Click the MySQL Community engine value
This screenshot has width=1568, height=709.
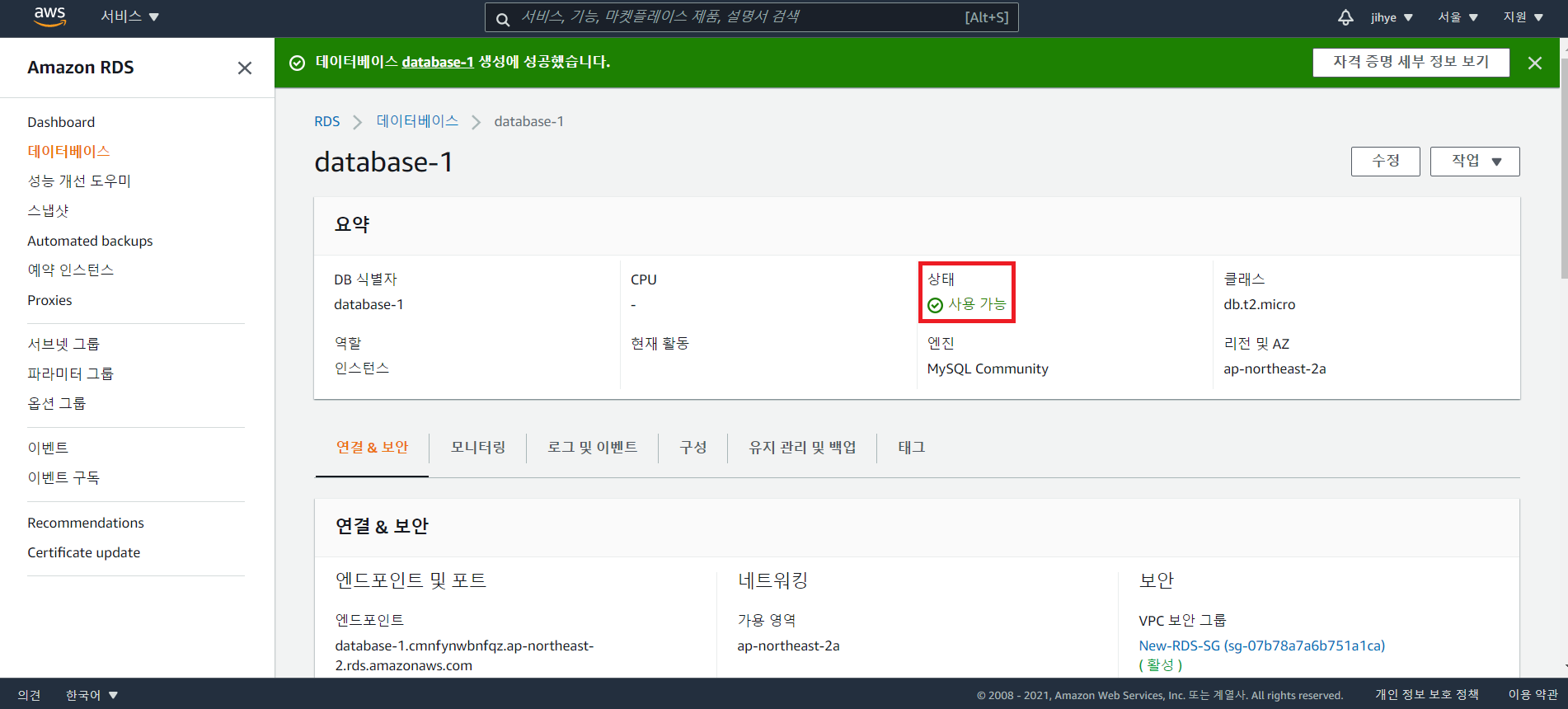[988, 369]
